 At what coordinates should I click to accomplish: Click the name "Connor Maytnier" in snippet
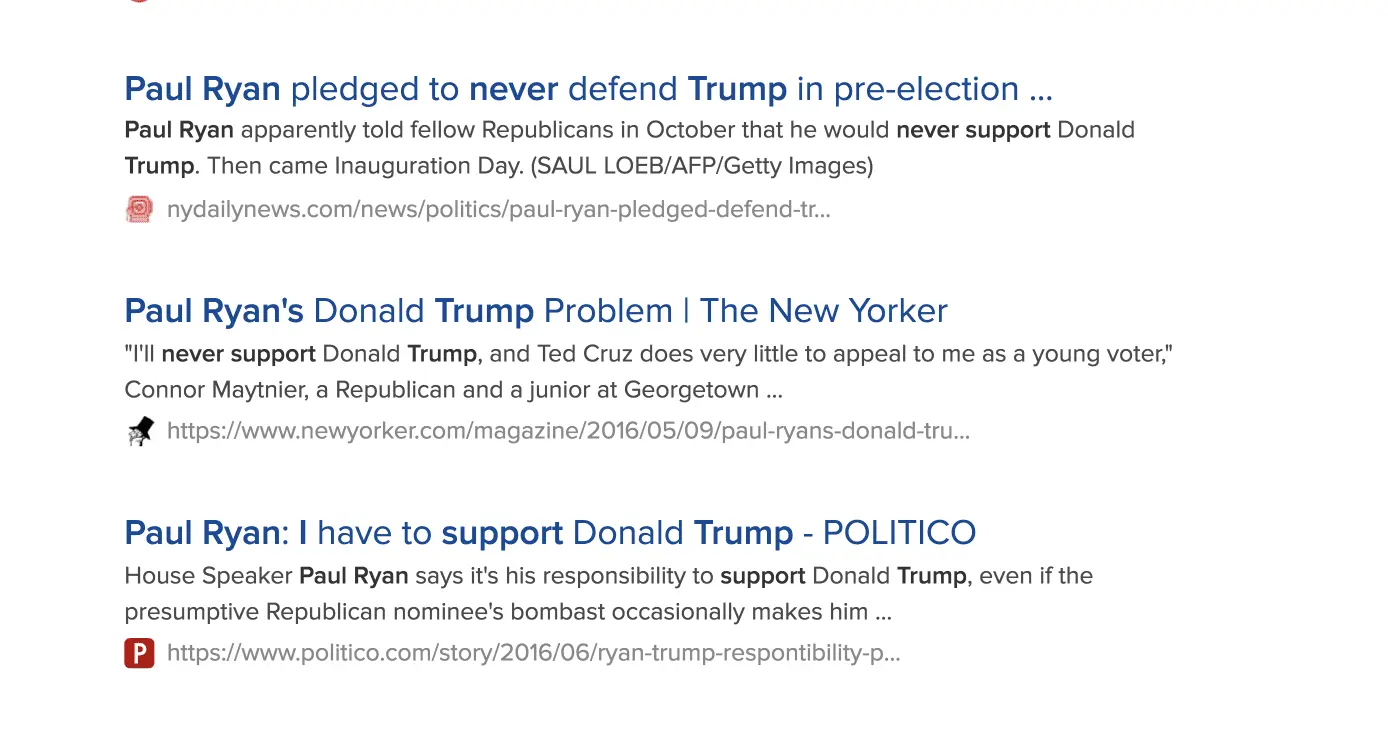tap(215, 389)
